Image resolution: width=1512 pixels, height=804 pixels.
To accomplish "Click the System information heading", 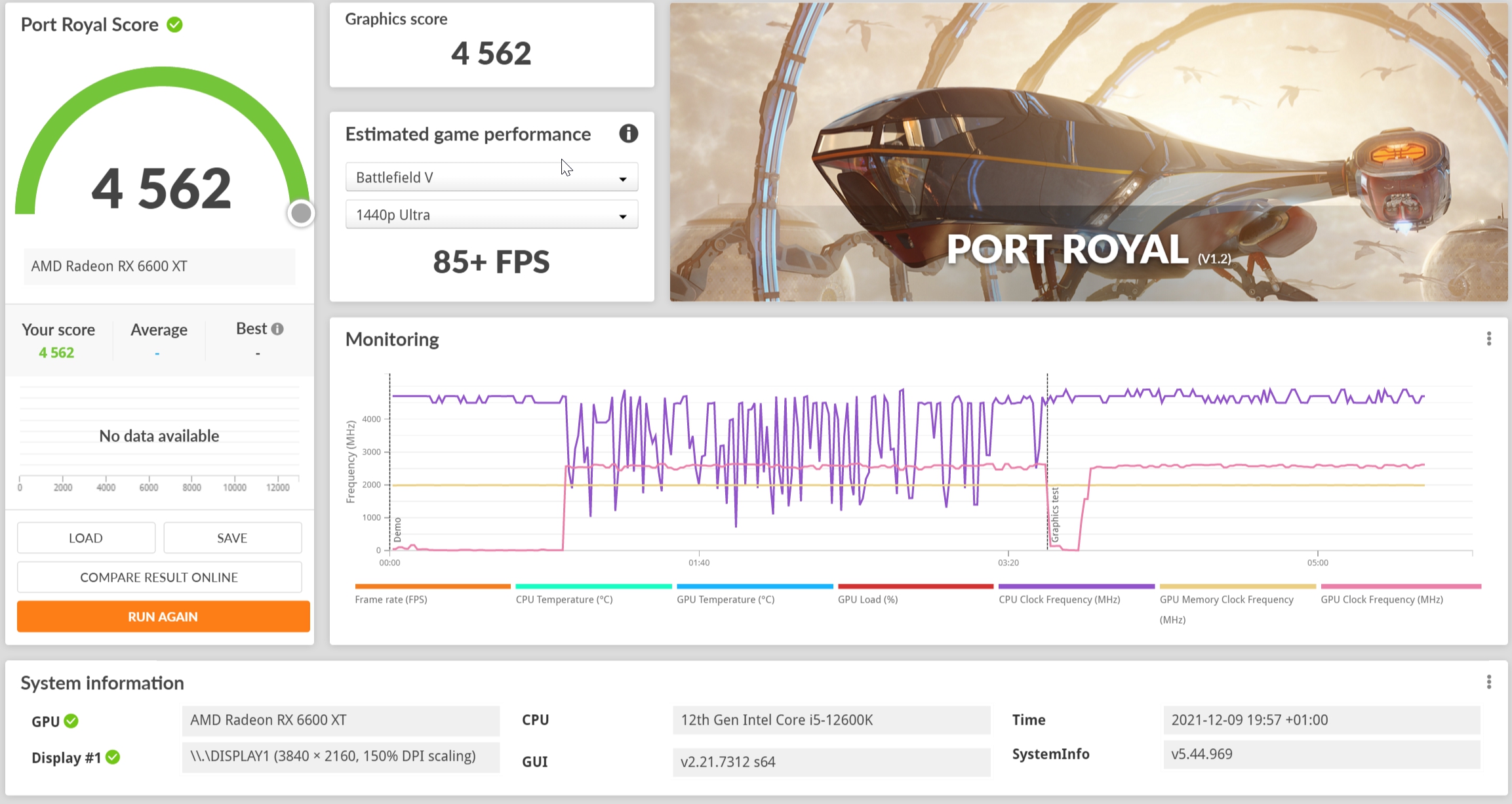I will [x=102, y=683].
